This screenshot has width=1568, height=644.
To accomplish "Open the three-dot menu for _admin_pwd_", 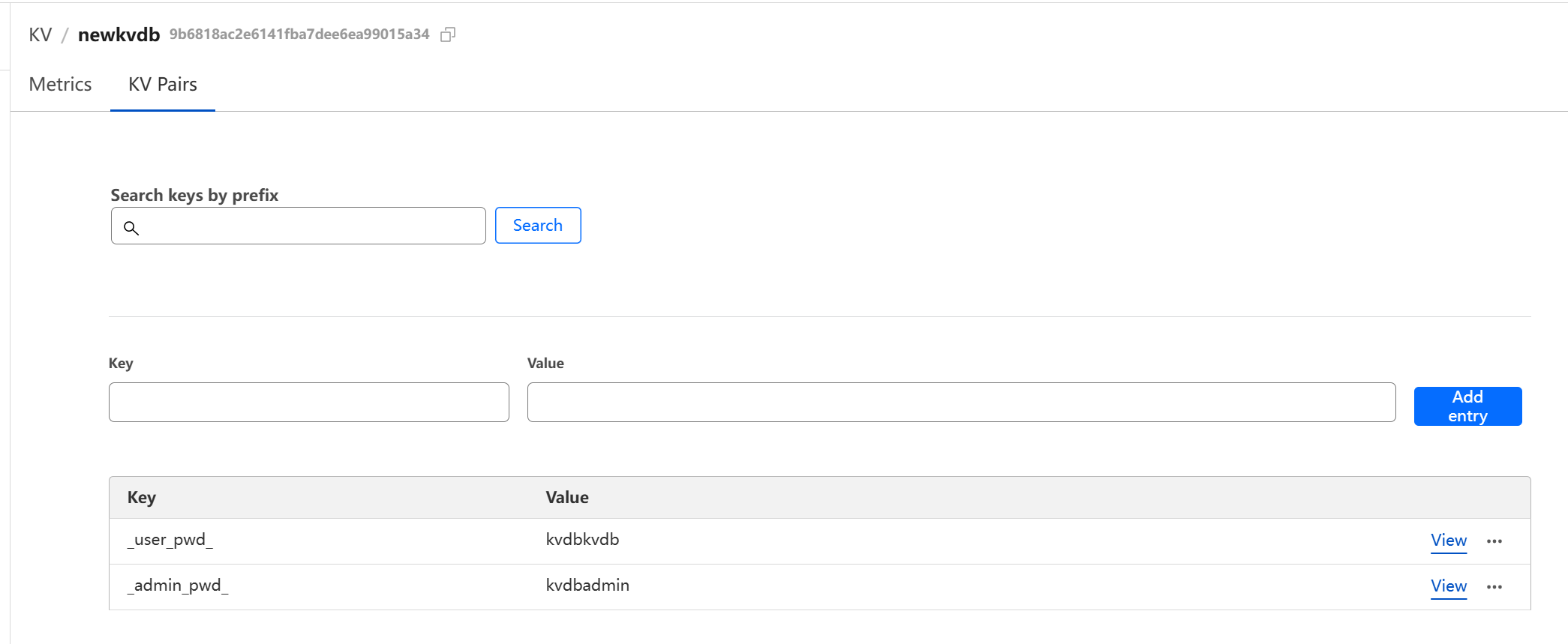I will coord(1494,587).
